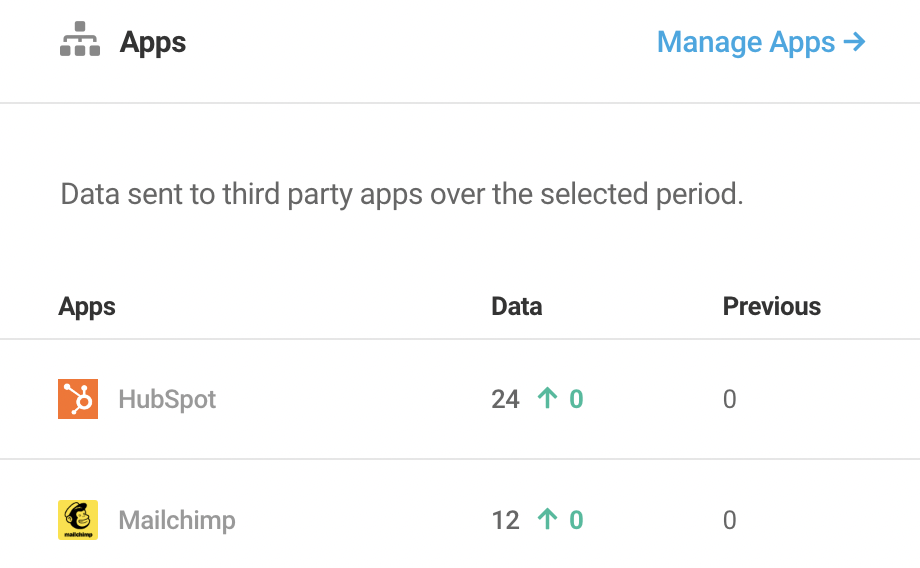The width and height of the screenshot is (920, 568).
Task: Click the third party apps description text
Action: (x=402, y=195)
